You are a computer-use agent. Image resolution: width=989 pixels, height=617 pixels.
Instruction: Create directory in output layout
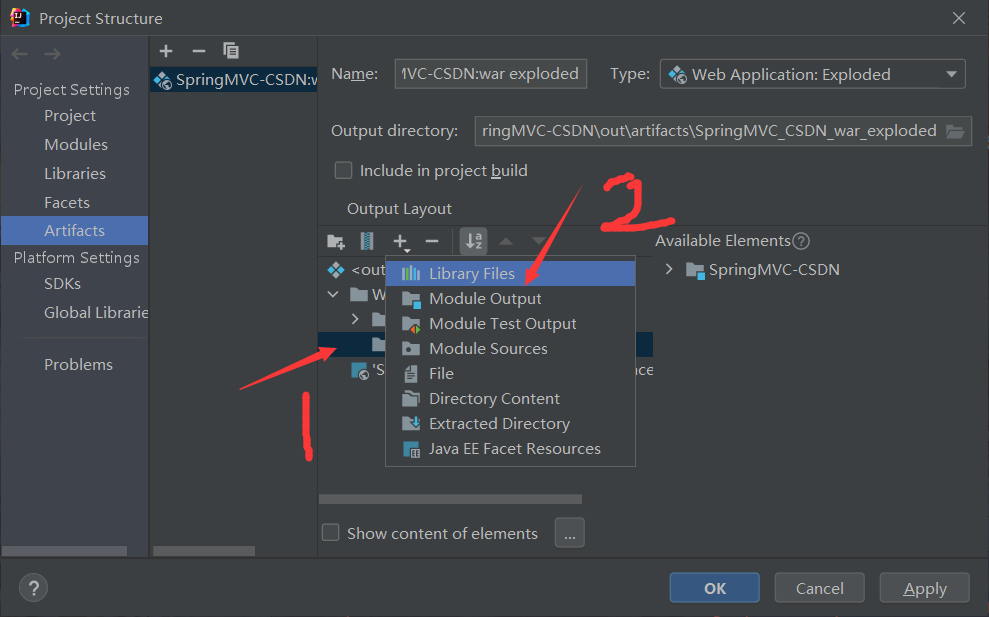coord(336,241)
